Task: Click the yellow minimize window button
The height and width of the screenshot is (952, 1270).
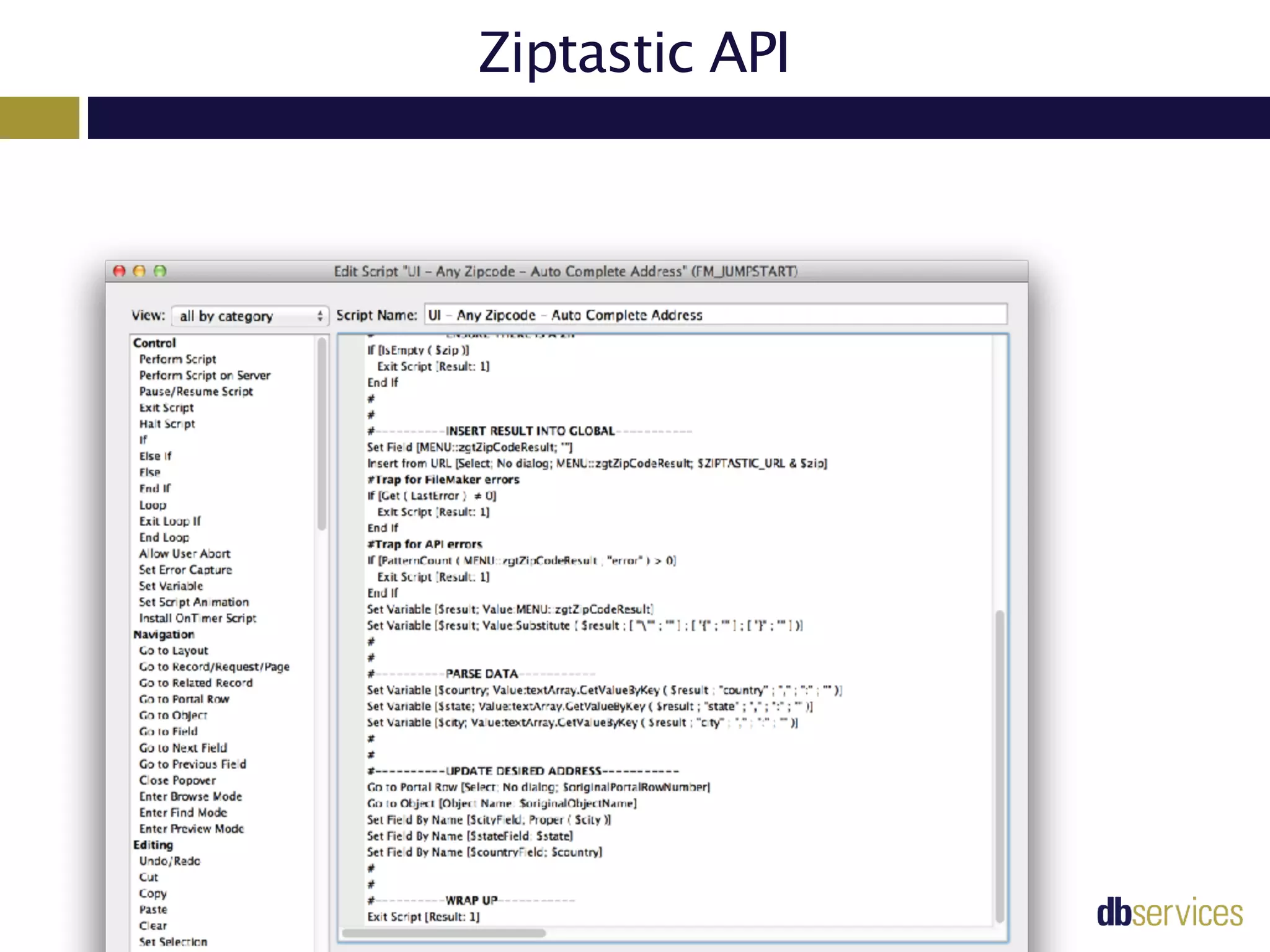Action: tap(140, 271)
